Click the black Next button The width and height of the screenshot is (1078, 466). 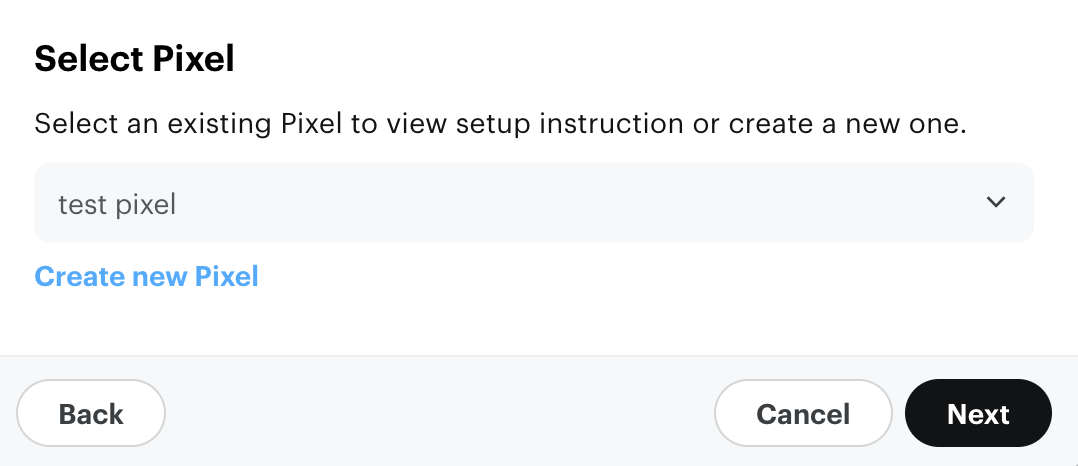978,413
